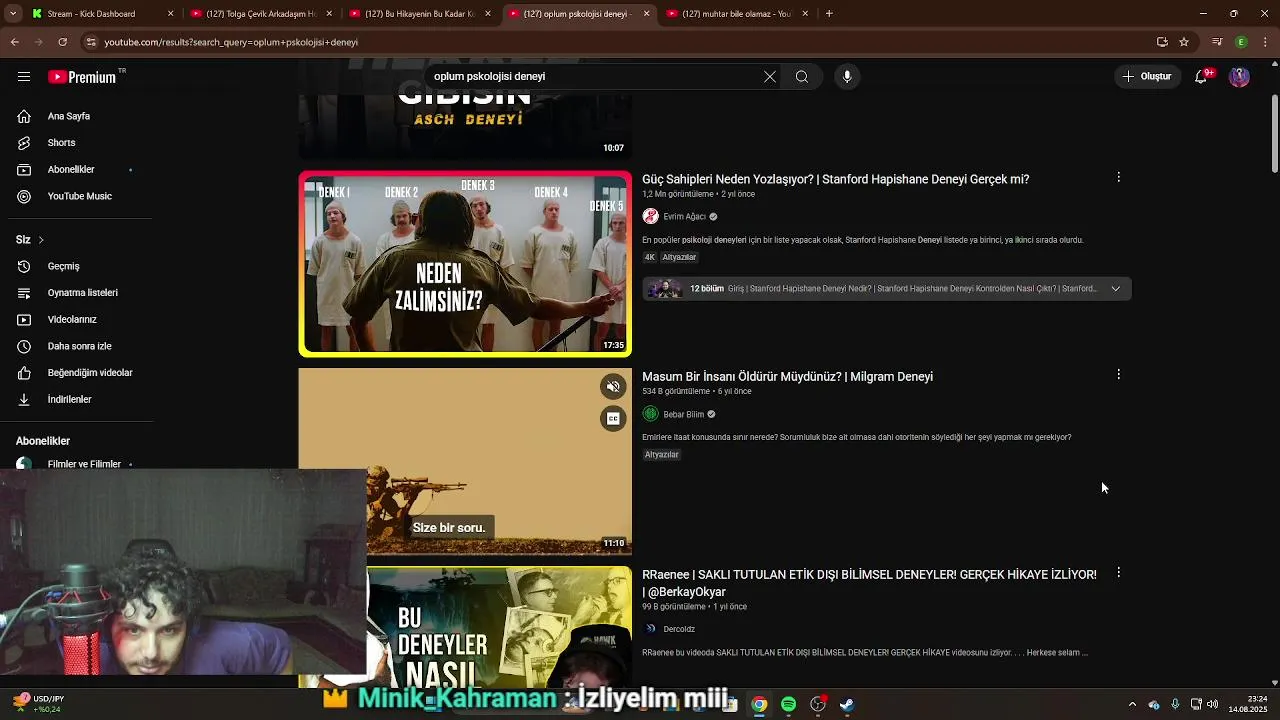Open options menu for RRaenee video
1280x720 pixels.
click(1118, 573)
